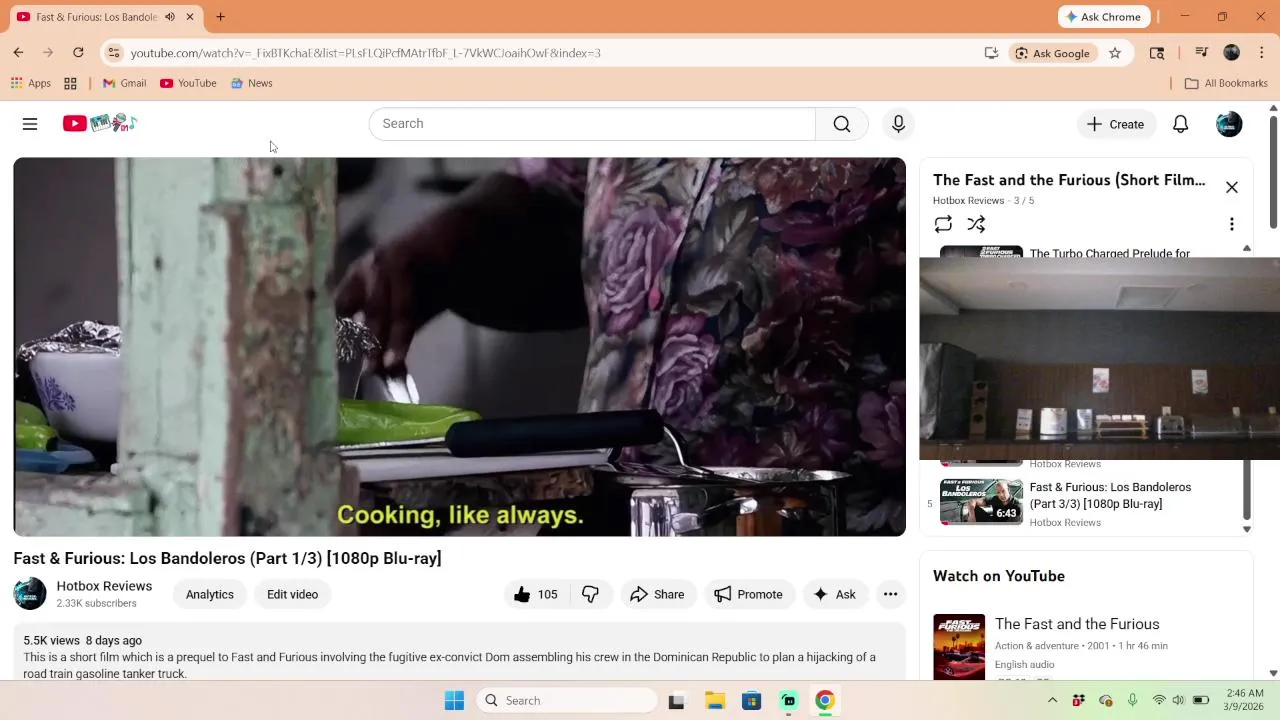The height and width of the screenshot is (720, 1280).
Task: Open Chrome profile avatar
Action: tap(1232, 53)
